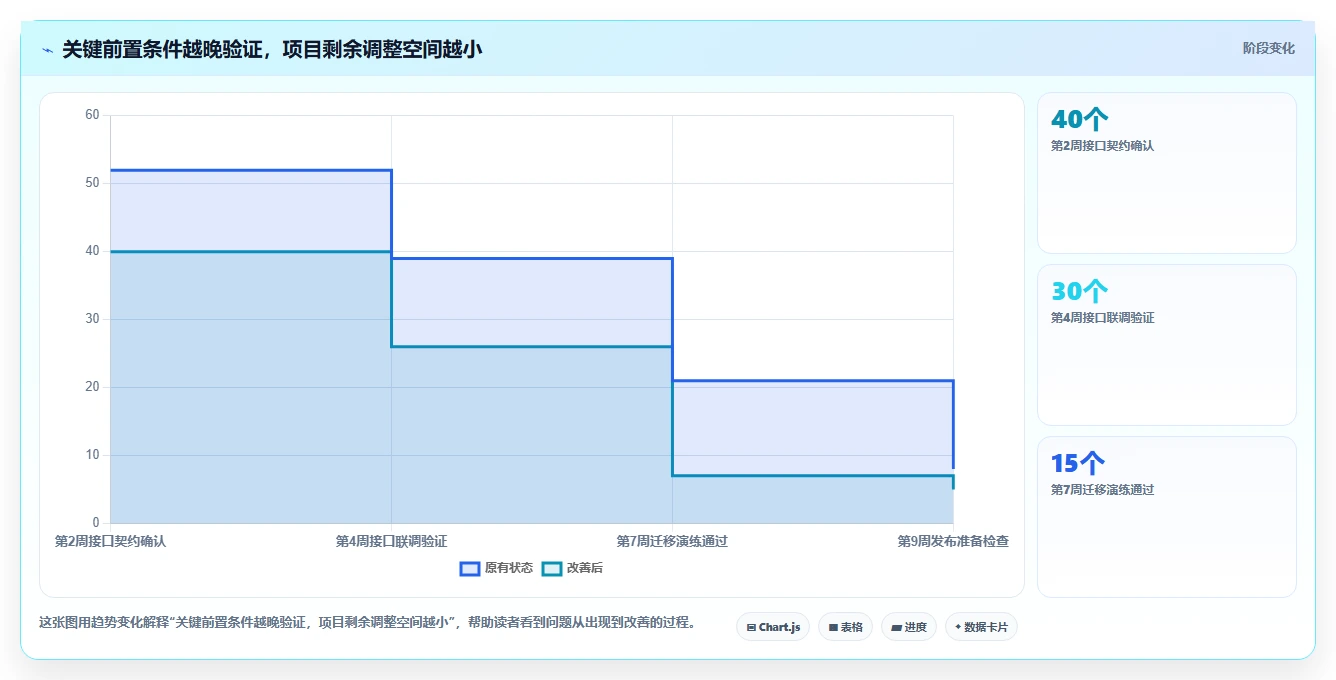Click y-axis tick 10

point(92,455)
